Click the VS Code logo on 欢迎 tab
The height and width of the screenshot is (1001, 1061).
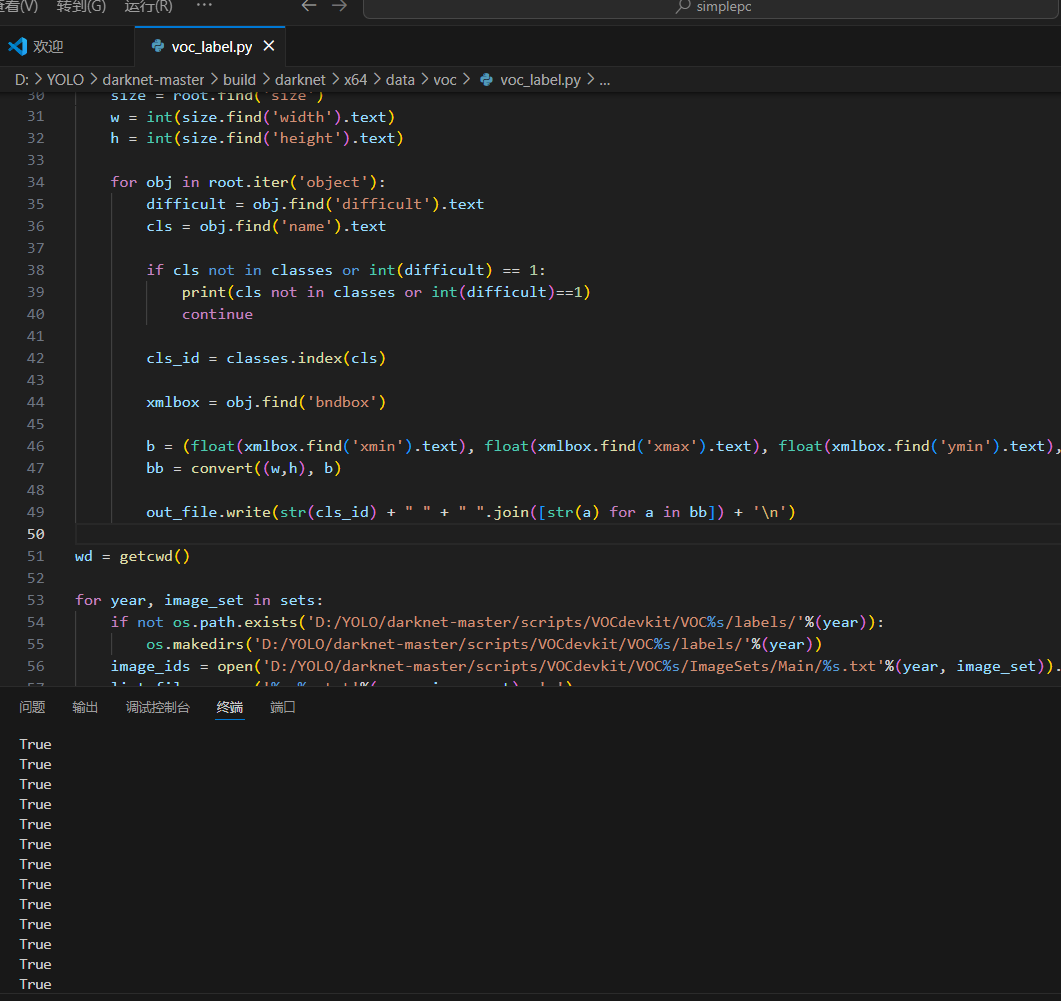18,46
